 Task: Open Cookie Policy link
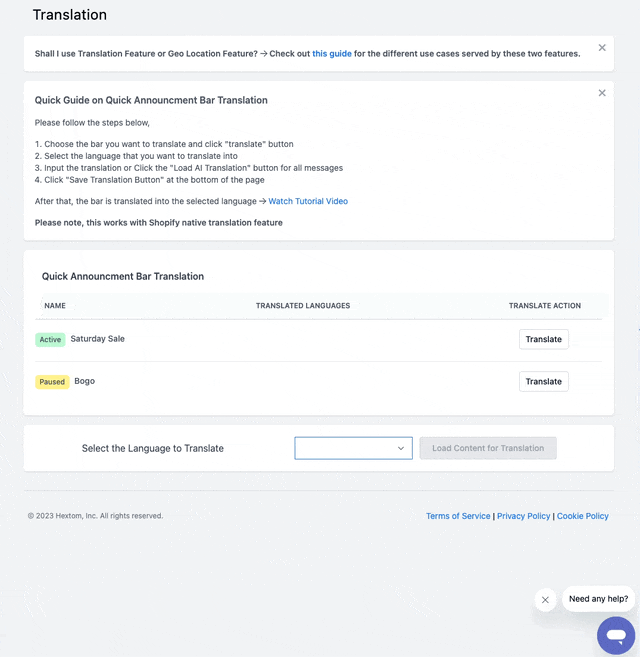point(583,516)
